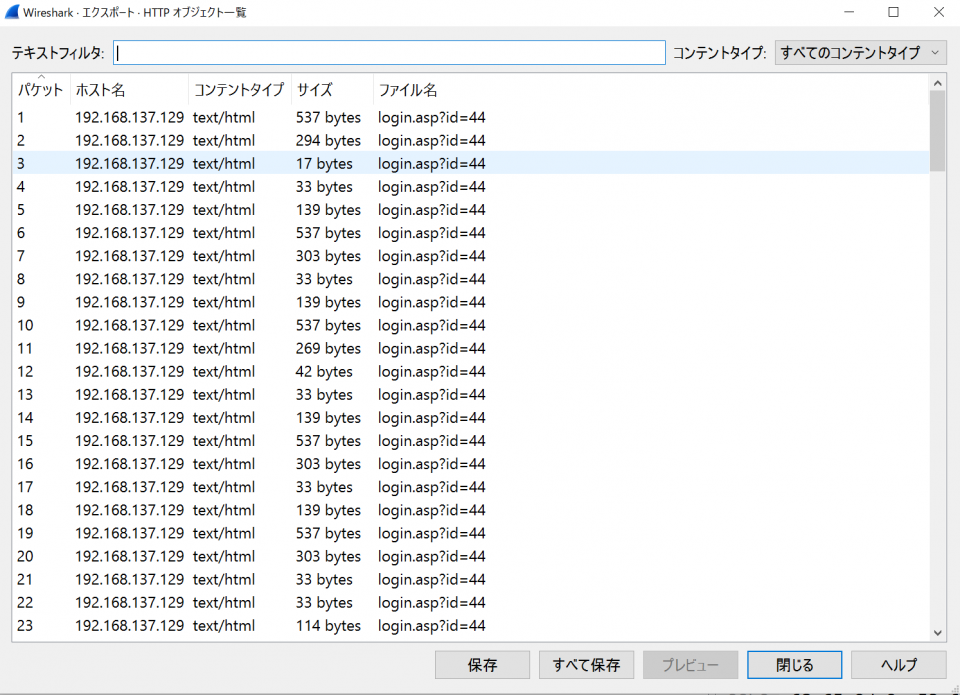This screenshot has height=695, width=960.
Task: Select packet 1 row number
Action: (x=21, y=118)
